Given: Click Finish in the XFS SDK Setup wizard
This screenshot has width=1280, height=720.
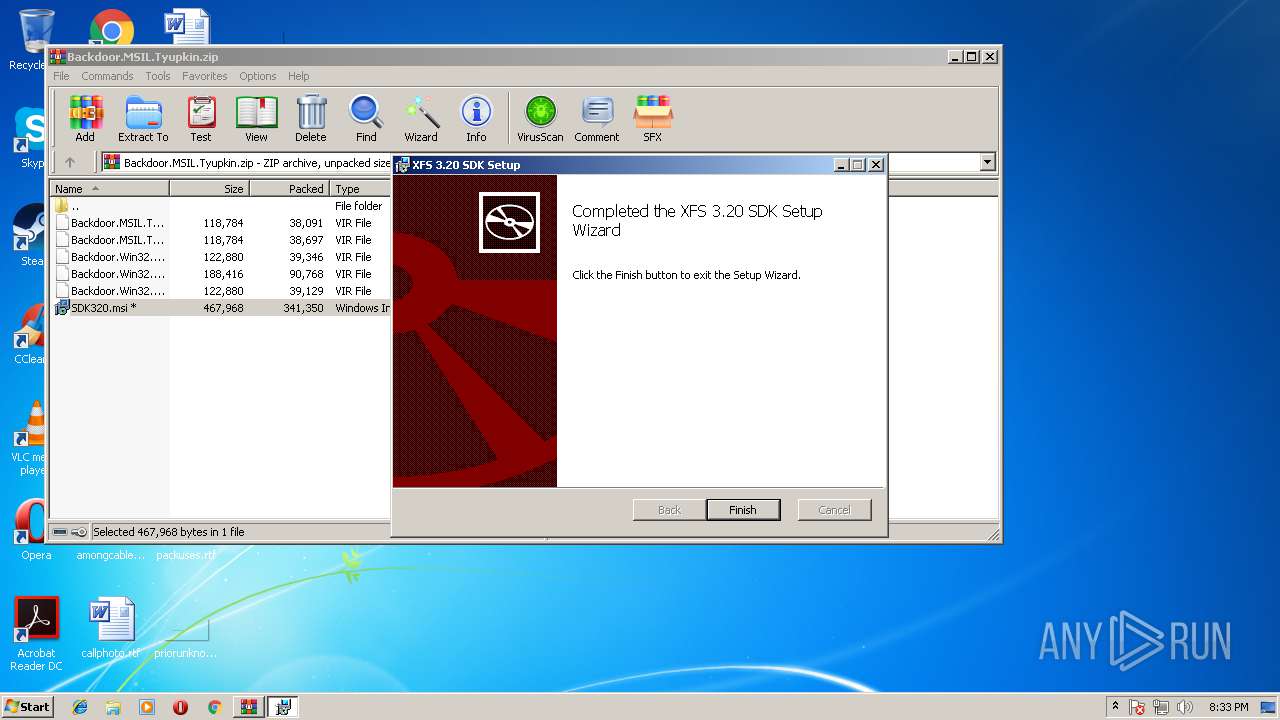Looking at the screenshot, I should 743,510.
